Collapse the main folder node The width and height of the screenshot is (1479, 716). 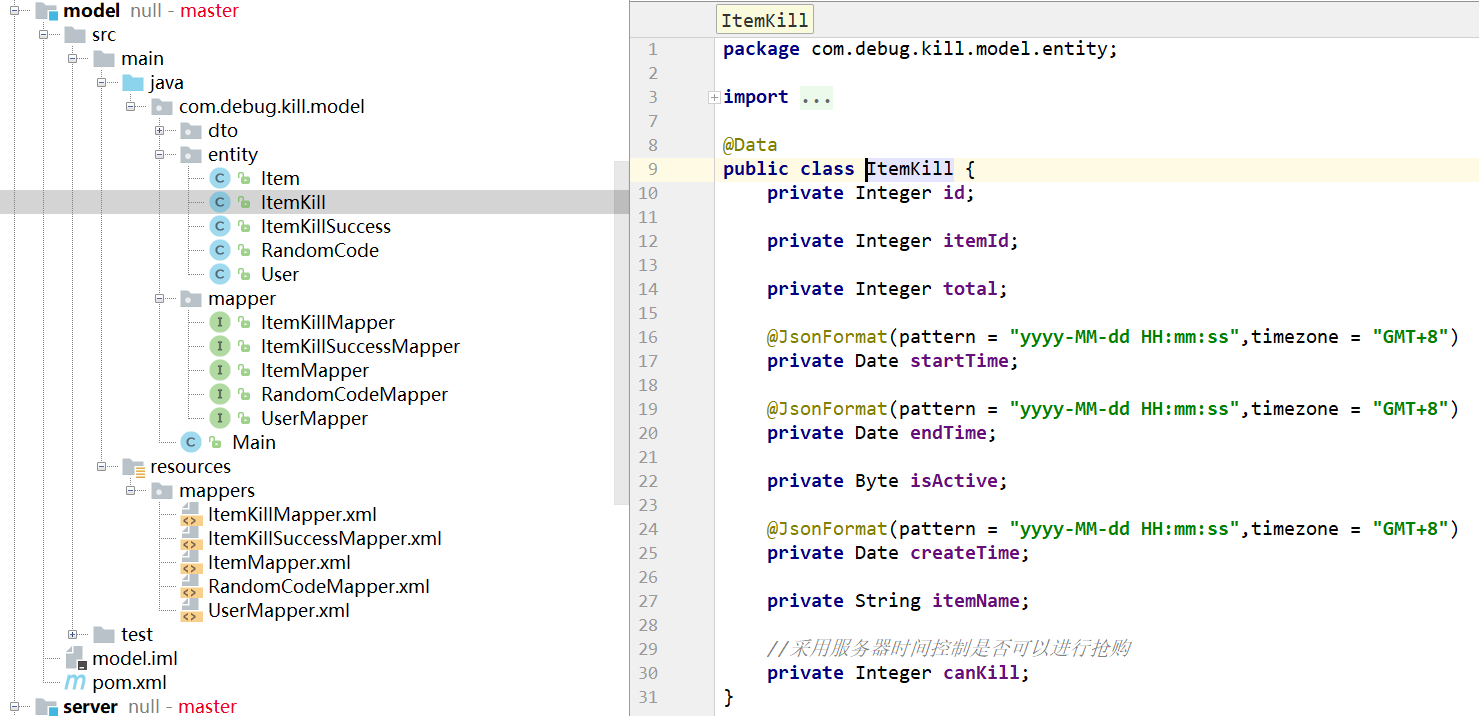point(73,58)
